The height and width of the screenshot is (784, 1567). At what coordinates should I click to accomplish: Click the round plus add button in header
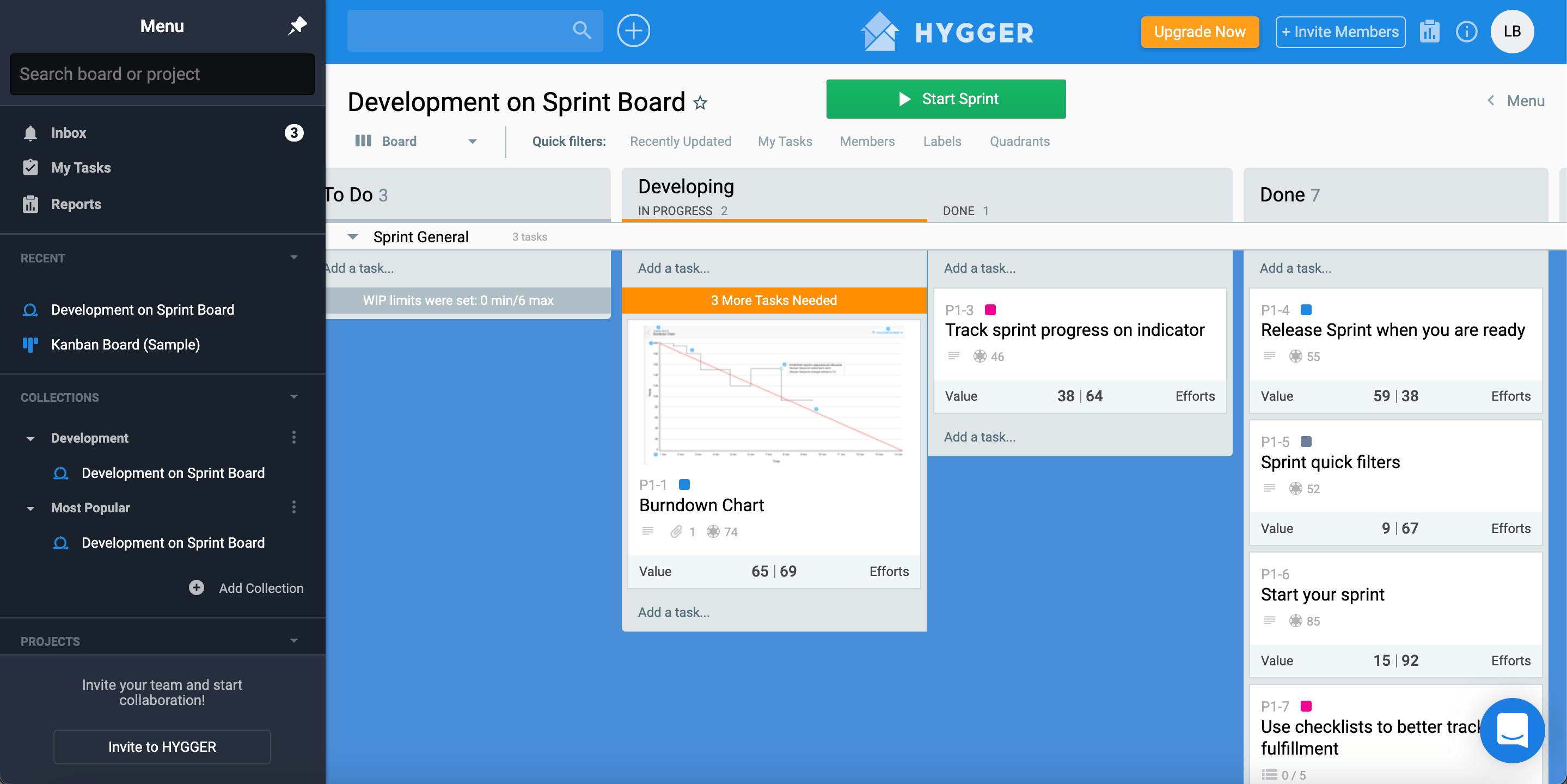pyautogui.click(x=633, y=30)
